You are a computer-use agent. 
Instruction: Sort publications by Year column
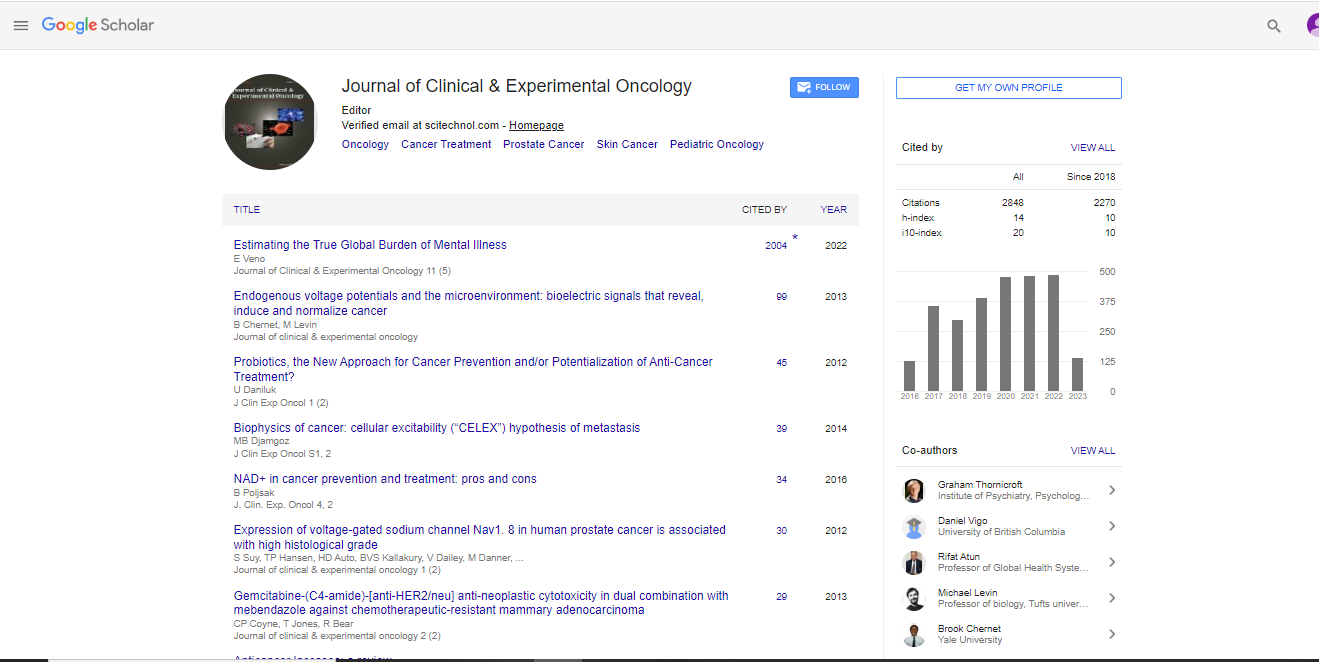pyautogui.click(x=833, y=210)
